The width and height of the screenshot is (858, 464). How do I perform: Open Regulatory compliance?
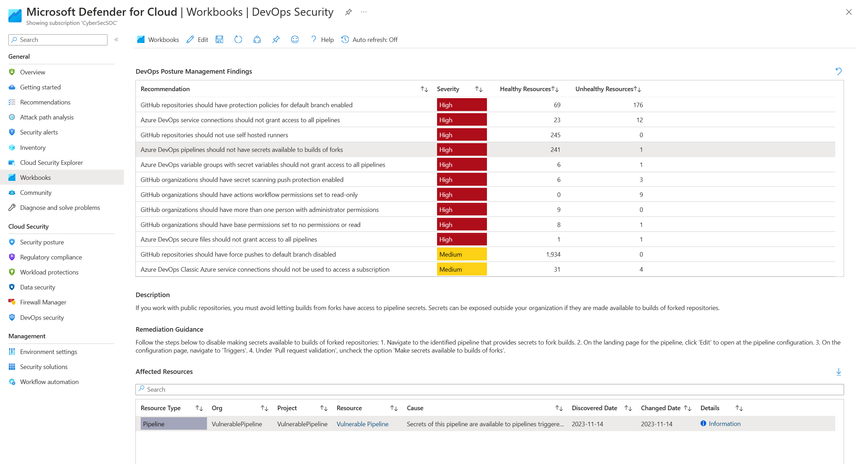coord(50,257)
